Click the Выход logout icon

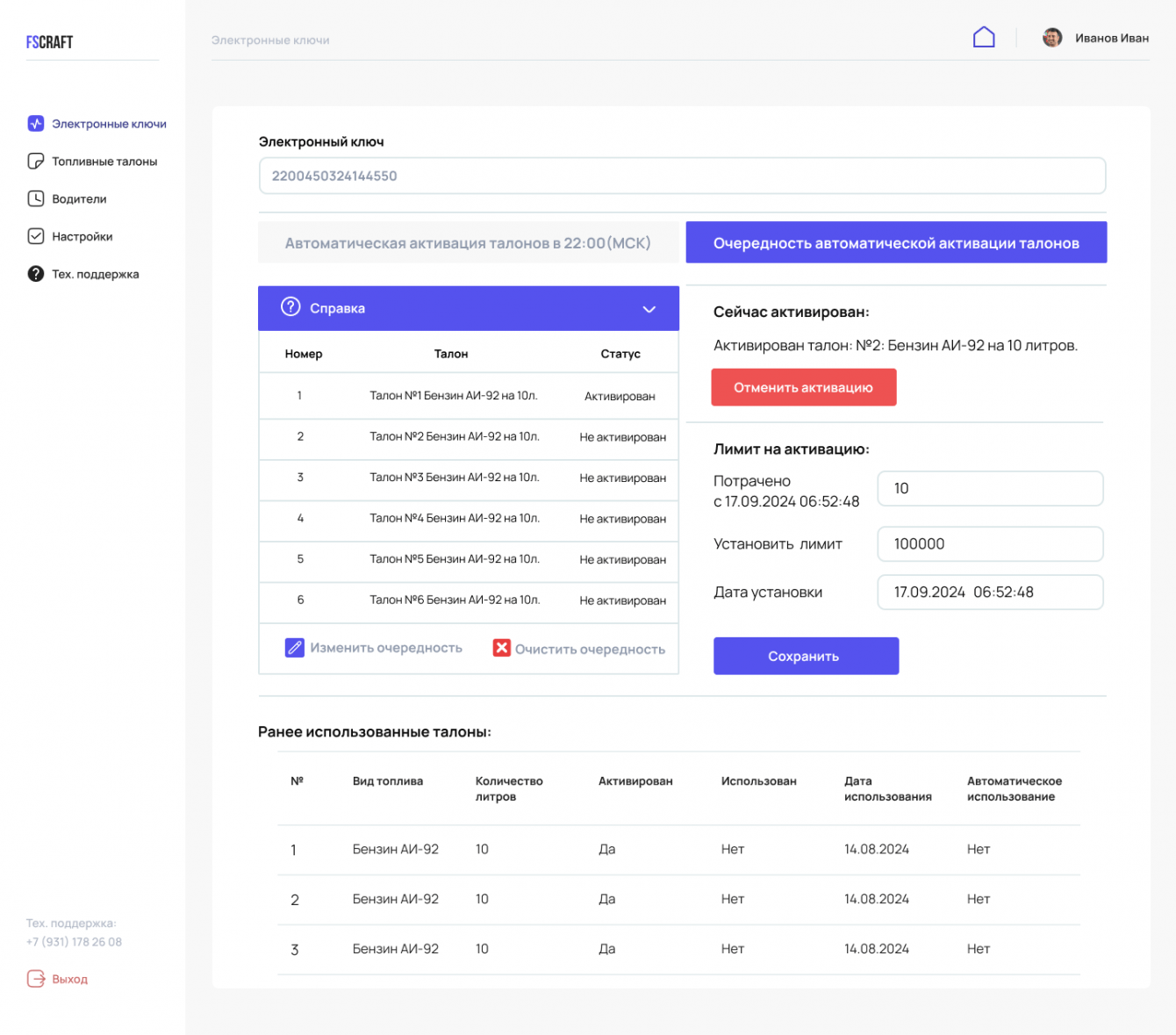pyautogui.click(x=36, y=979)
